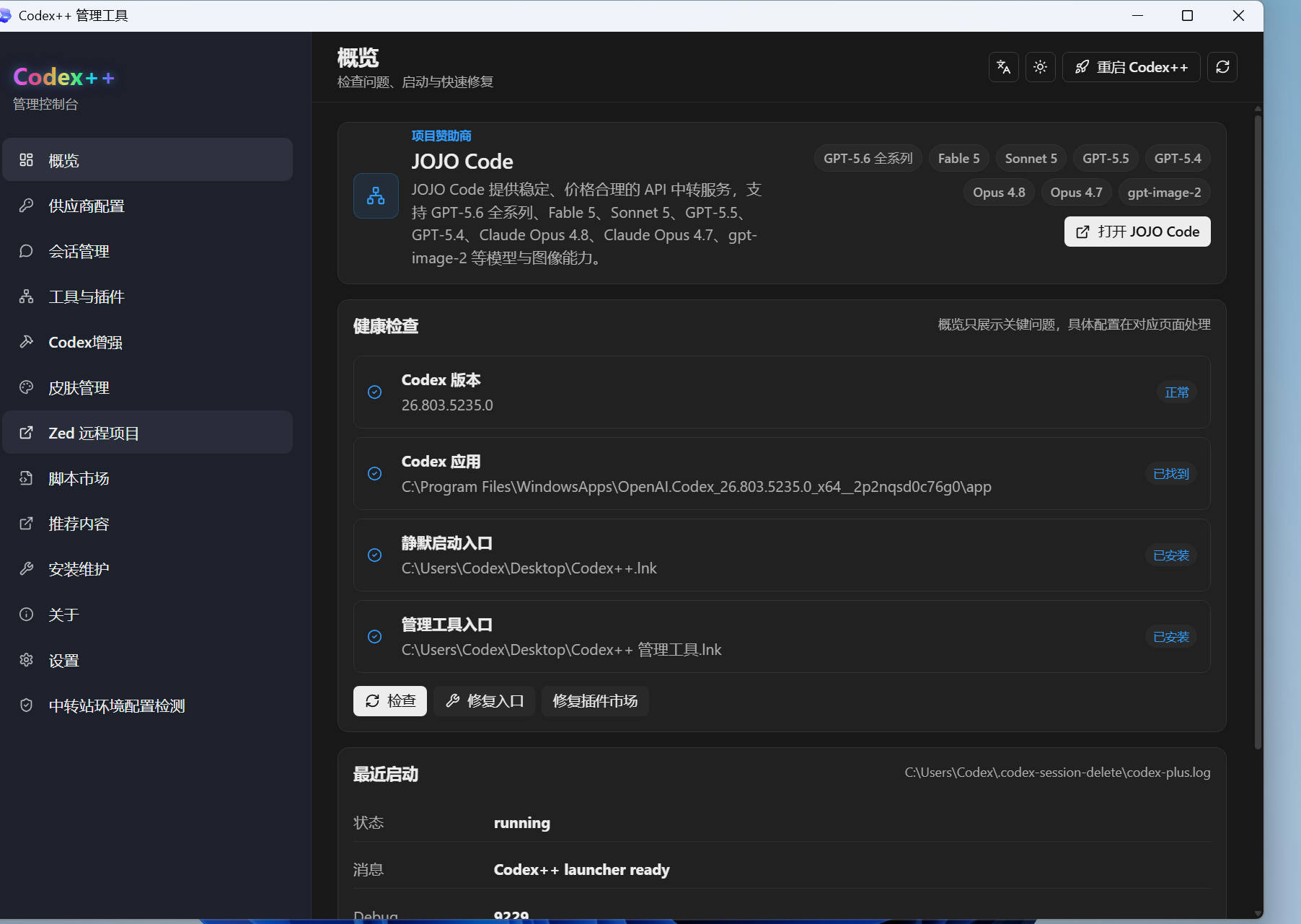Open 会话管理 in the sidebar

(x=148, y=251)
